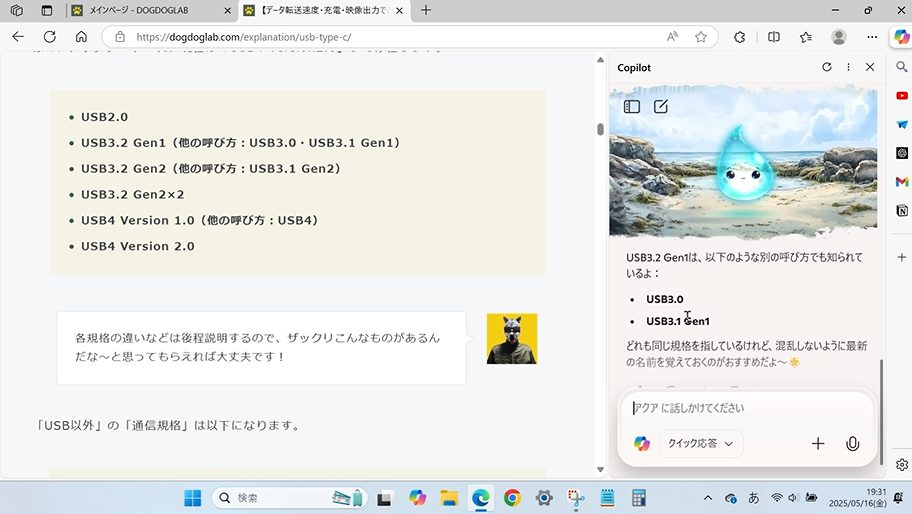This screenshot has height=514, width=912.
Task: Add this page to favorites
Action: (x=701, y=36)
